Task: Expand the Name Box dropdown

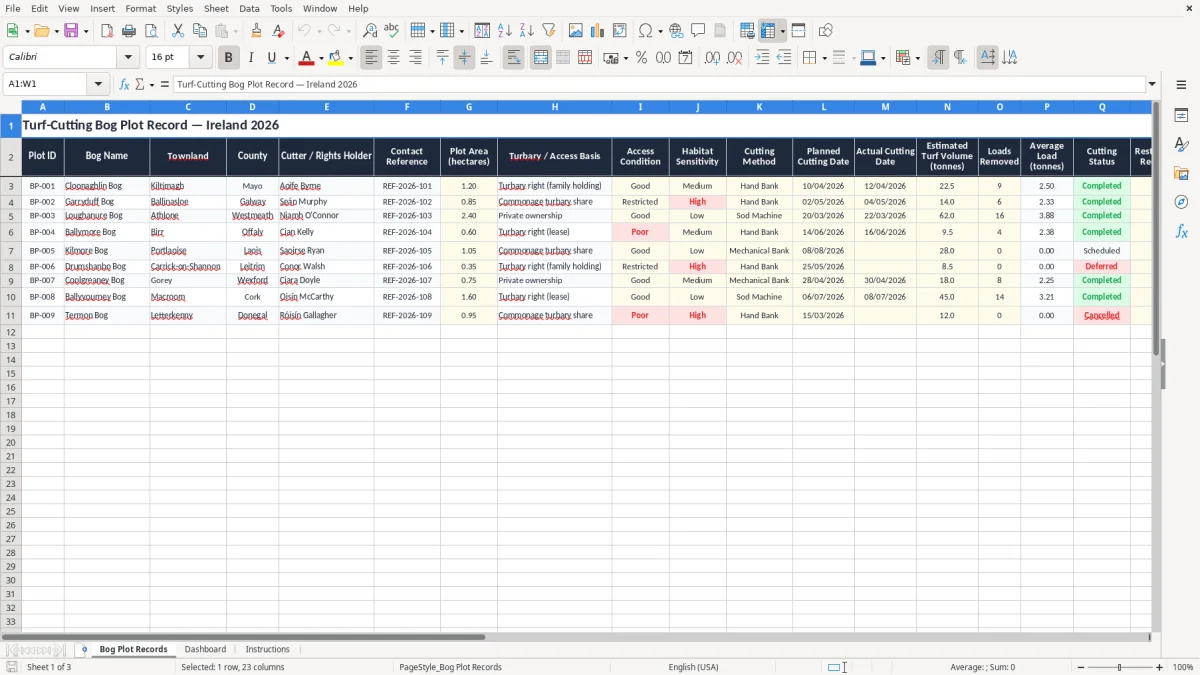Action: coord(98,84)
